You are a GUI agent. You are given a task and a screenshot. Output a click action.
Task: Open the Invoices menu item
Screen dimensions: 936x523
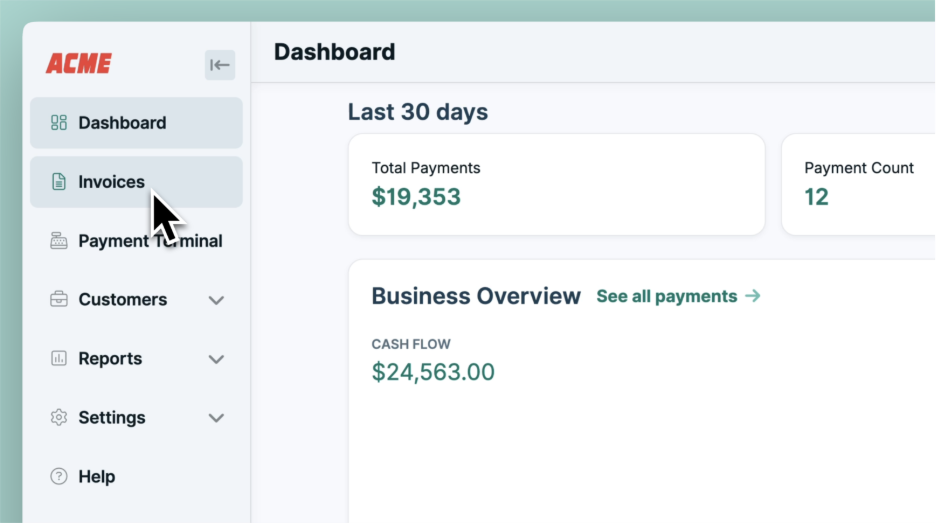pos(136,181)
